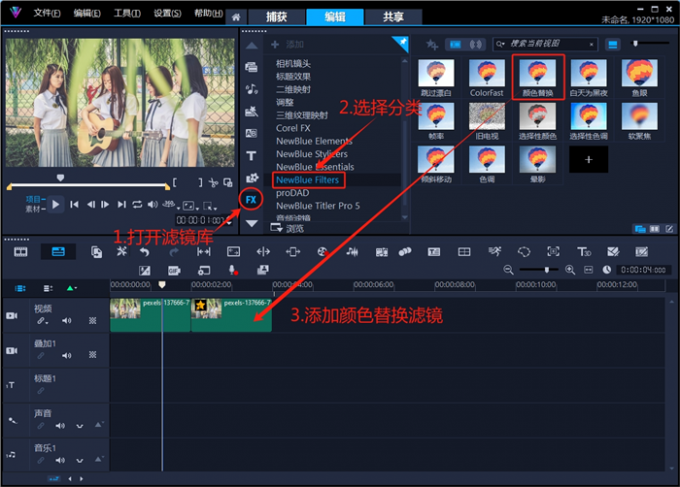Toggle video filter display button
This screenshot has height=487, width=680.
[455, 44]
